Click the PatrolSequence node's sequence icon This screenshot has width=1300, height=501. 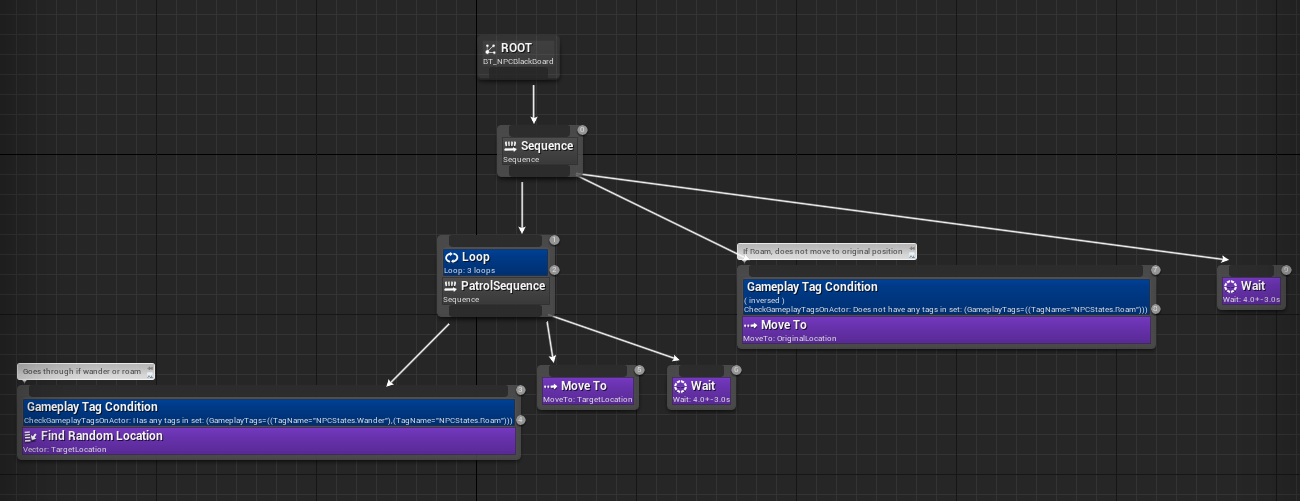tap(451, 286)
